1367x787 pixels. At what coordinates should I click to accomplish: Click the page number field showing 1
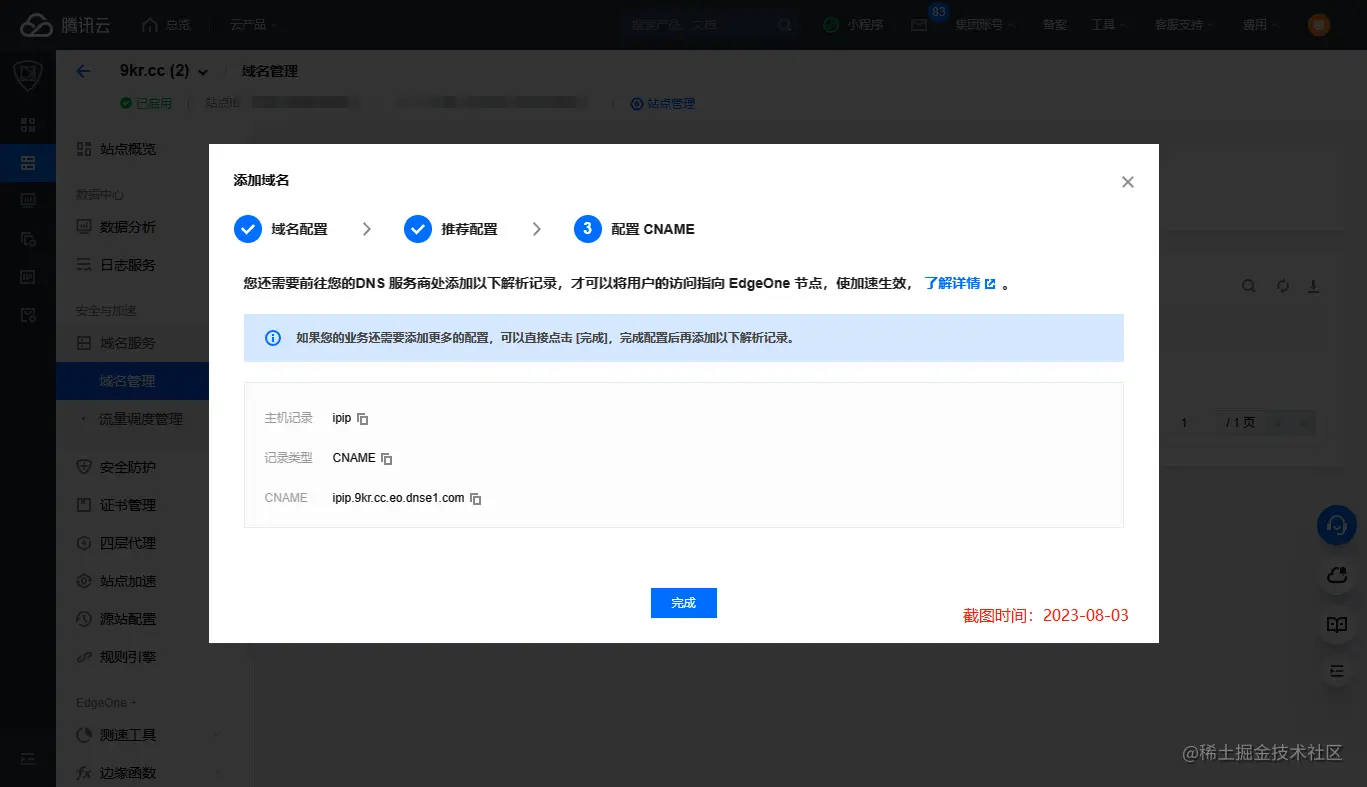click(1184, 423)
